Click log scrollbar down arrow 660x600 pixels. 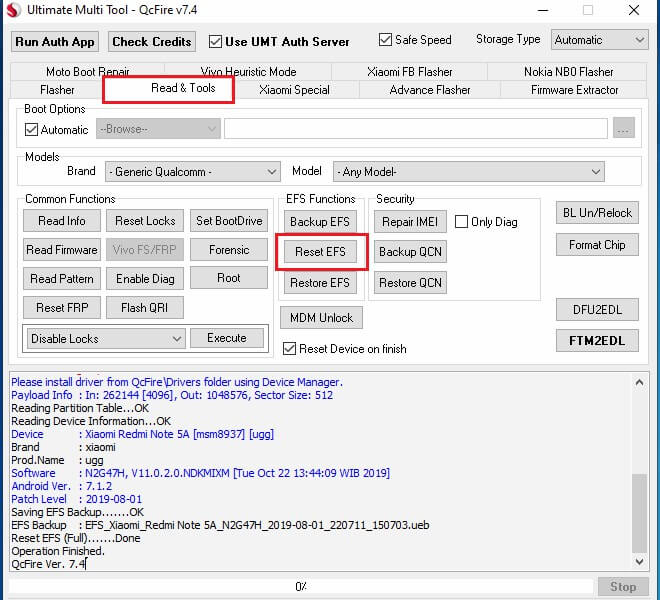[639, 561]
